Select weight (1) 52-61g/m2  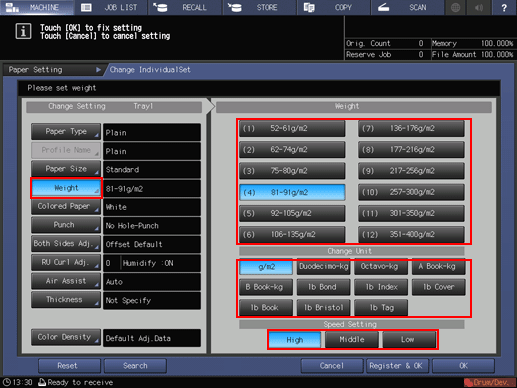[292, 129]
